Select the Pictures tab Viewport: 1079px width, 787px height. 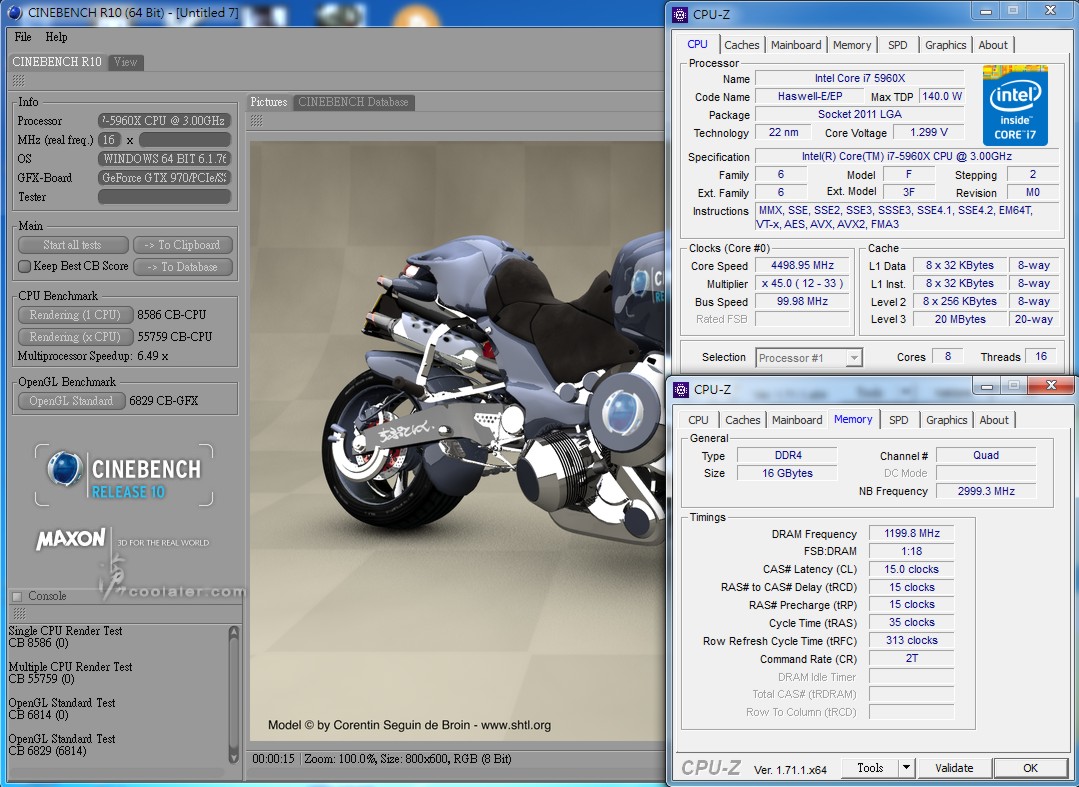pos(268,102)
